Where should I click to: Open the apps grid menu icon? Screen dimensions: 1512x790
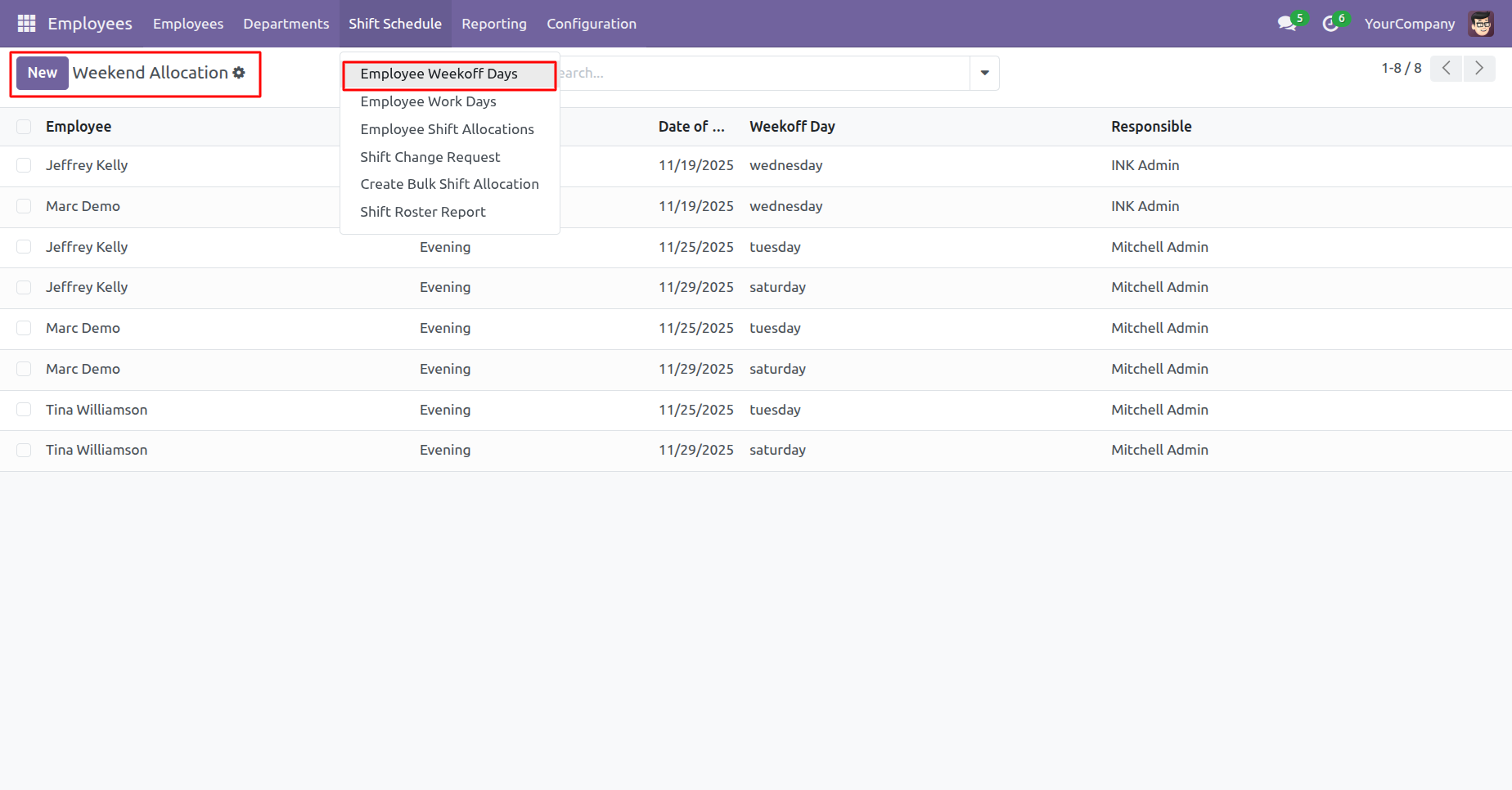tap(26, 24)
